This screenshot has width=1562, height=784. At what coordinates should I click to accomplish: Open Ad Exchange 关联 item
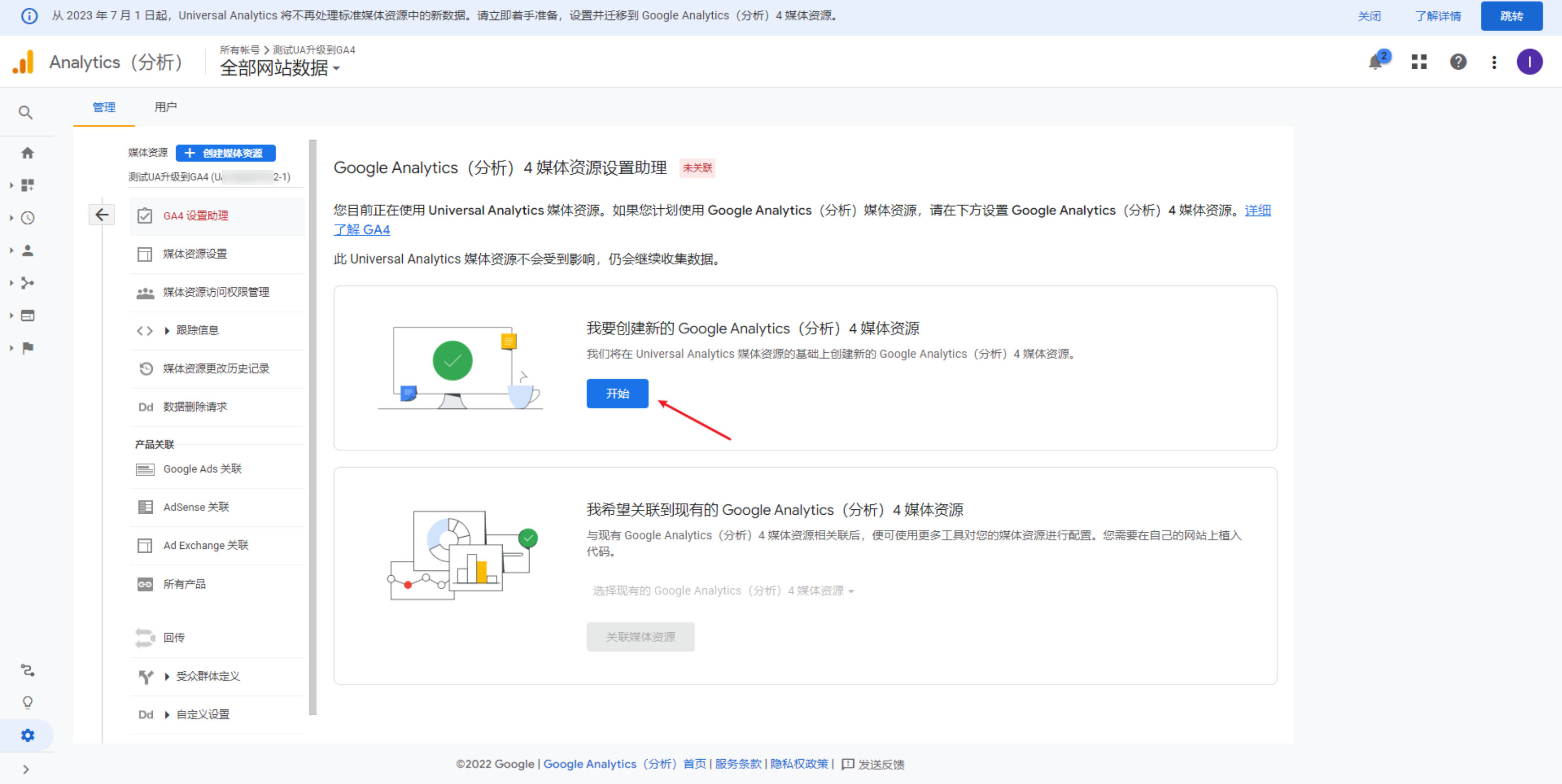[216, 545]
